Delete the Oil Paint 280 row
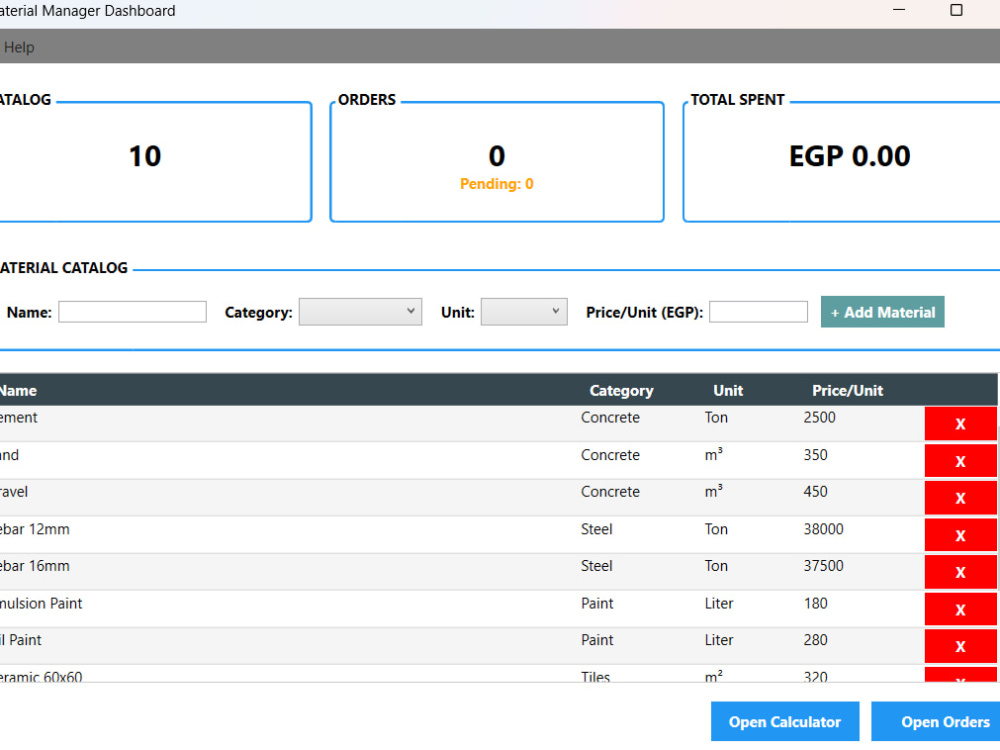Viewport: 1000px width, 750px height. [x=960, y=646]
